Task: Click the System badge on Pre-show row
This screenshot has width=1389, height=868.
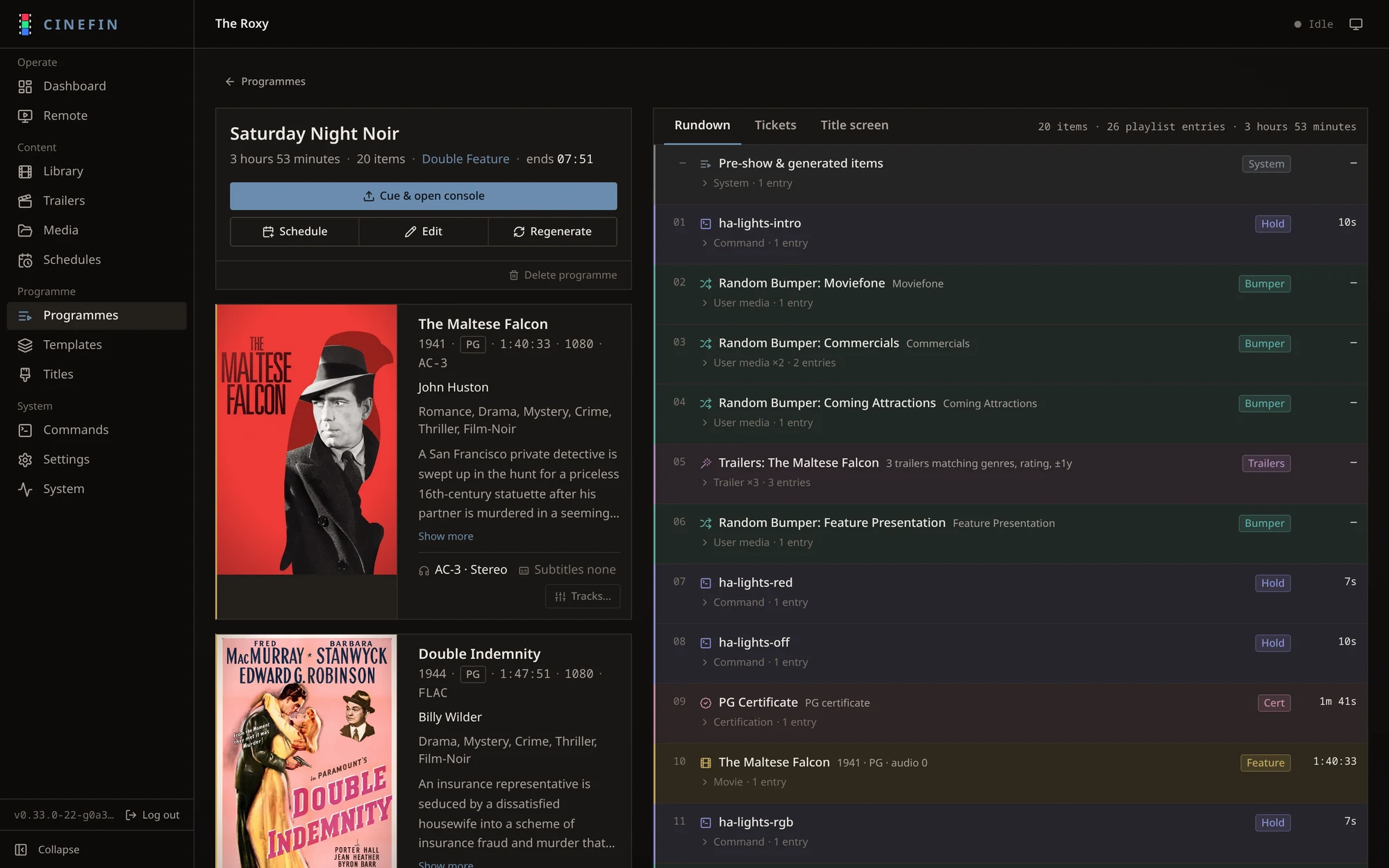Action: (1266, 165)
